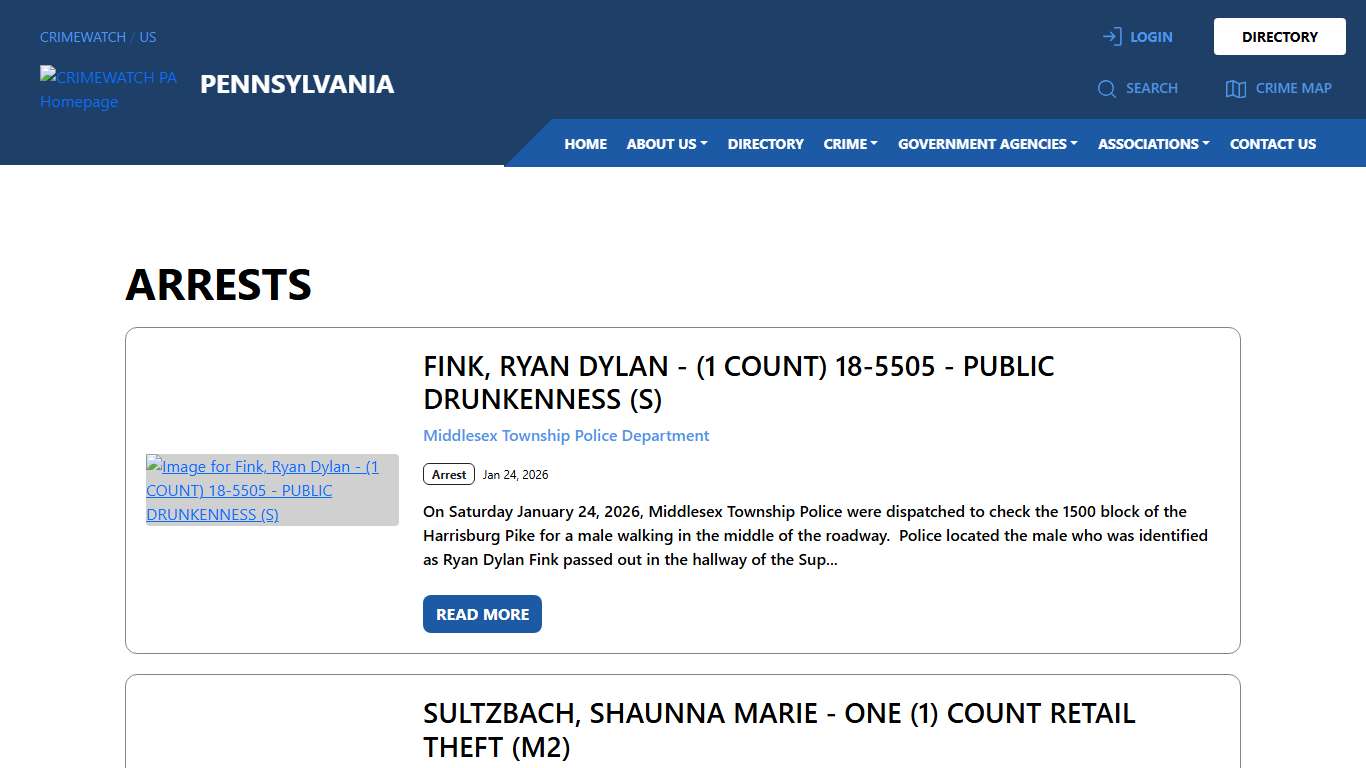
Task: Click Read More for Ryan Fink arrest
Action: pos(482,614)
